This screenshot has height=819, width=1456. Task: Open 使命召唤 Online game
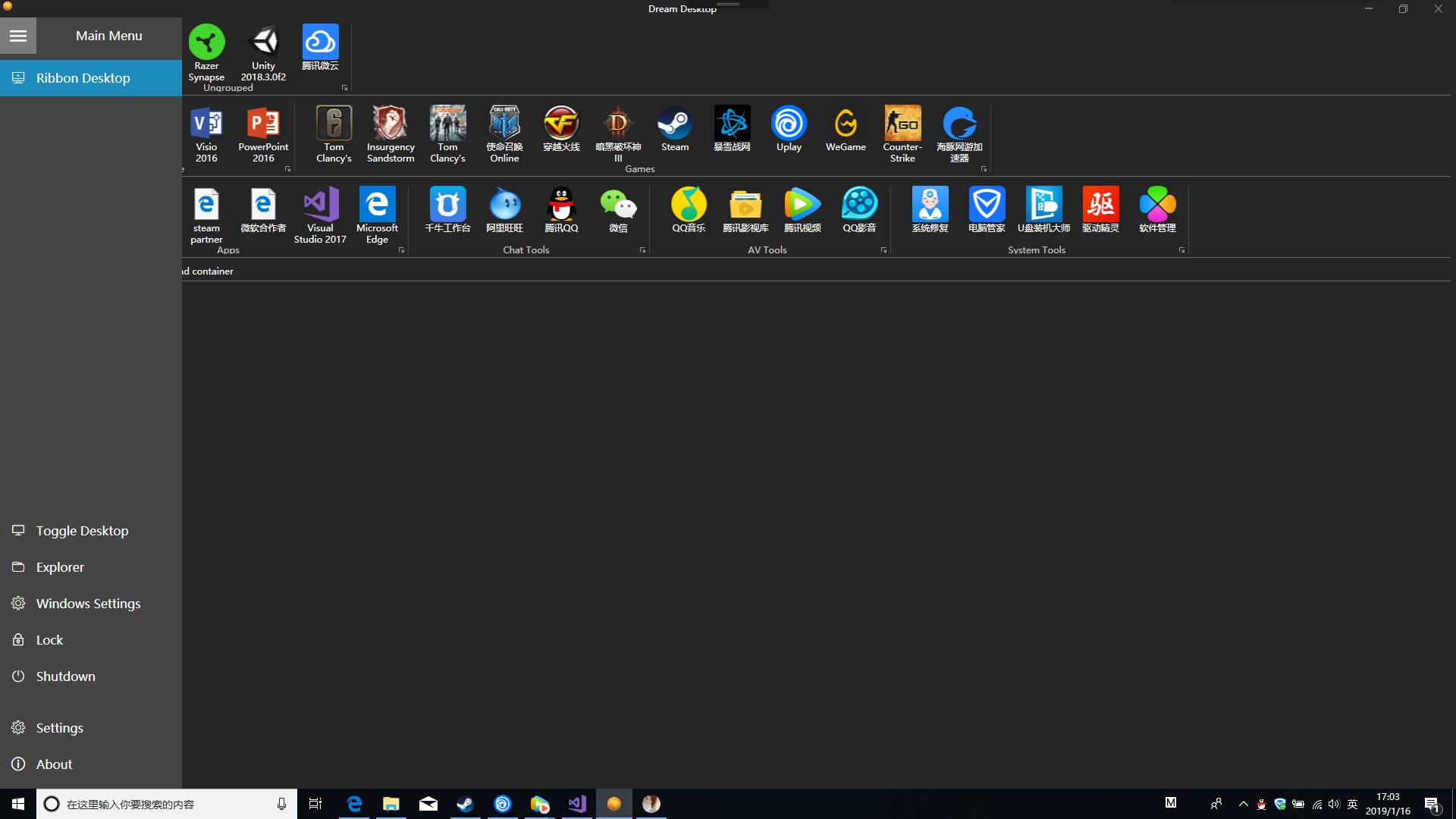tap(504, 133)
